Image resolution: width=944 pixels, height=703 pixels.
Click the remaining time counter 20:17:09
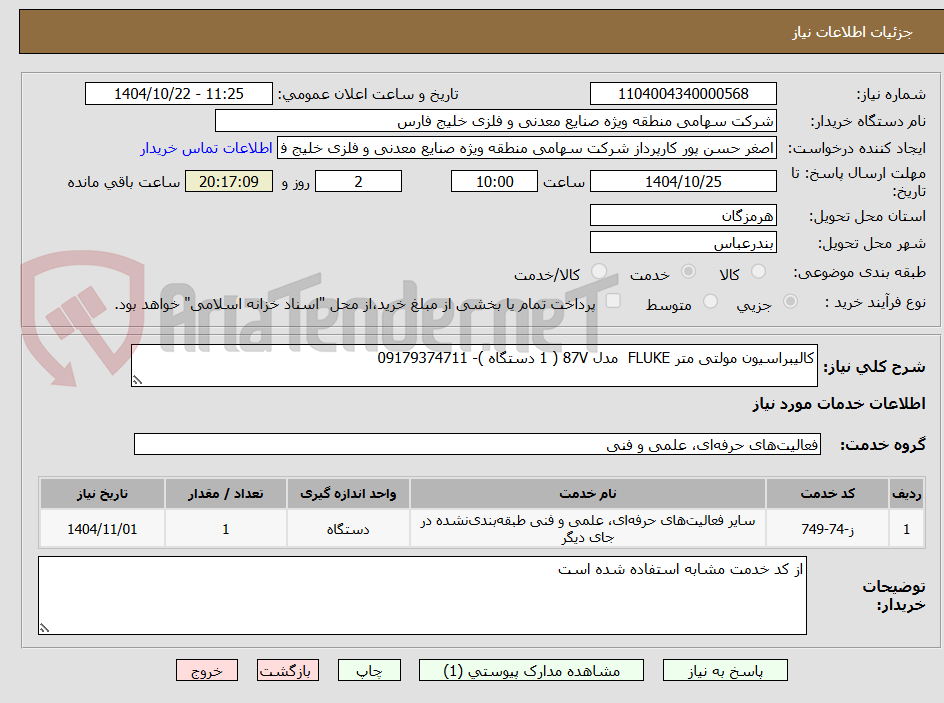coord(228,181)
